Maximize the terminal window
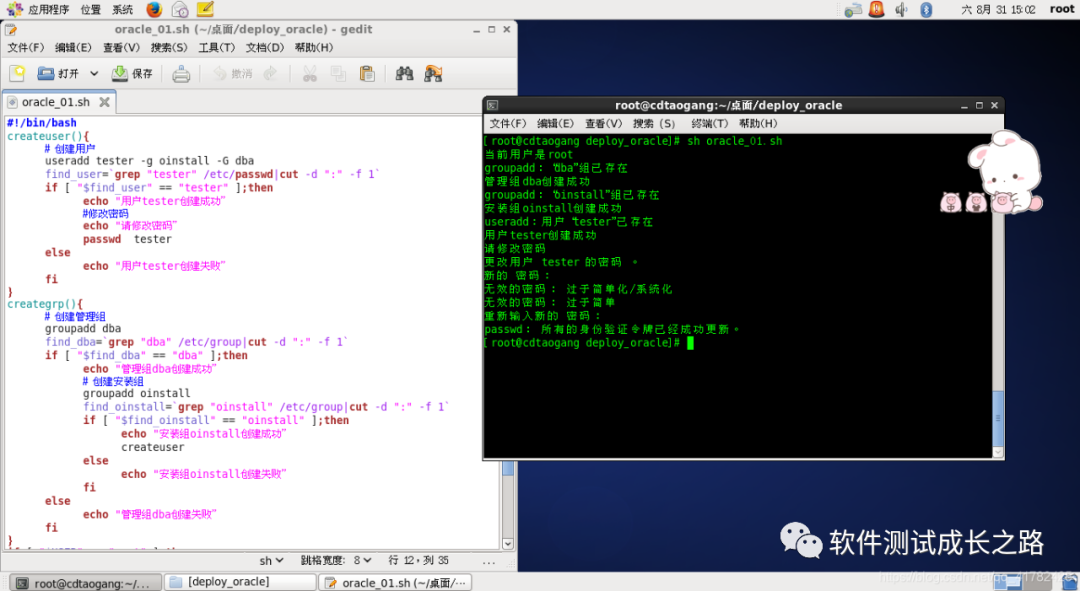 tap(979, 105)
